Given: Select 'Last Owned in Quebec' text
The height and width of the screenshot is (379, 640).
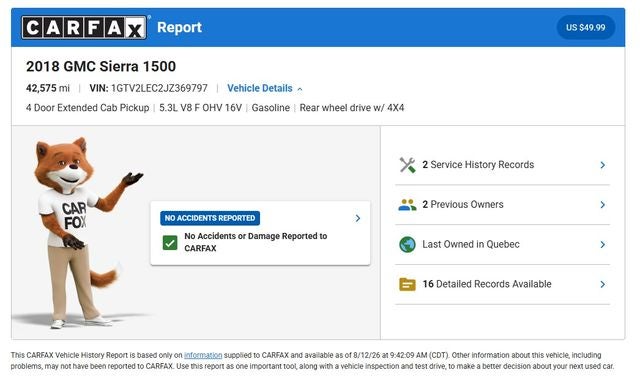Looking at the screenshot, I should coord(471,244).
